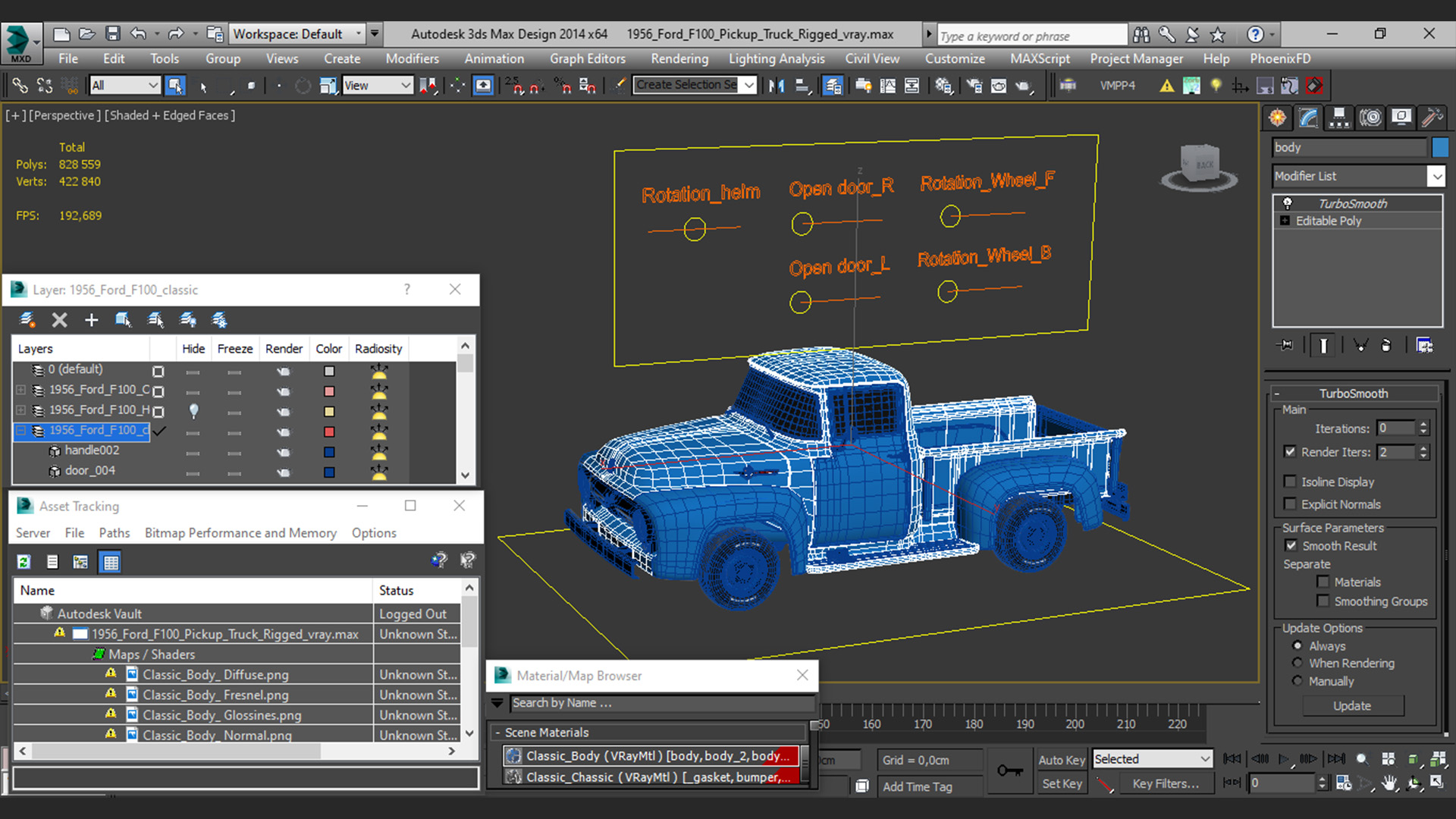Toggle the Angle Snap magnet icon

[x=536, y=86]
